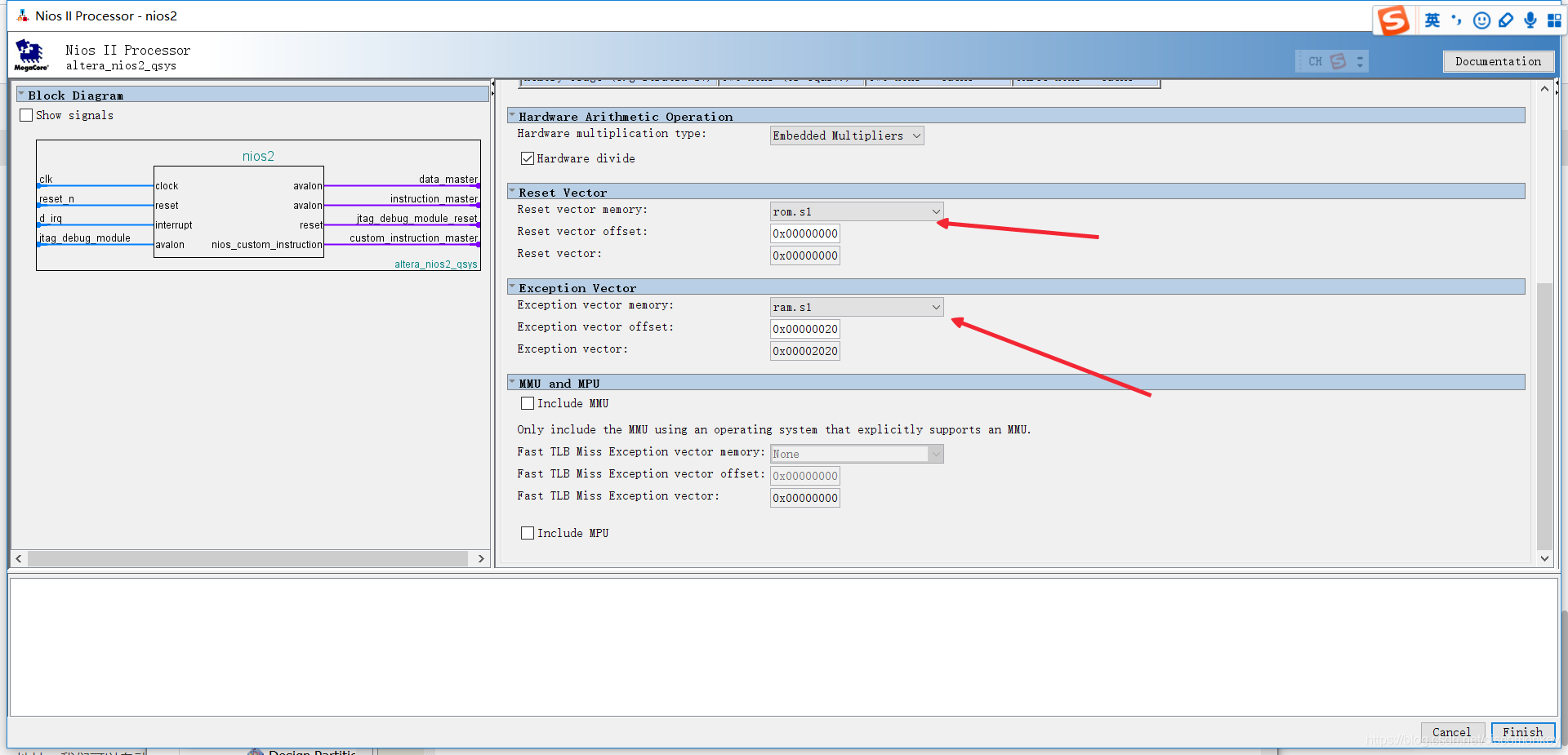Viewport: 1568px width, 755px height.
Task: Collapse the Hardware Arithmetic Operation section
Action: tap(512, 116)
